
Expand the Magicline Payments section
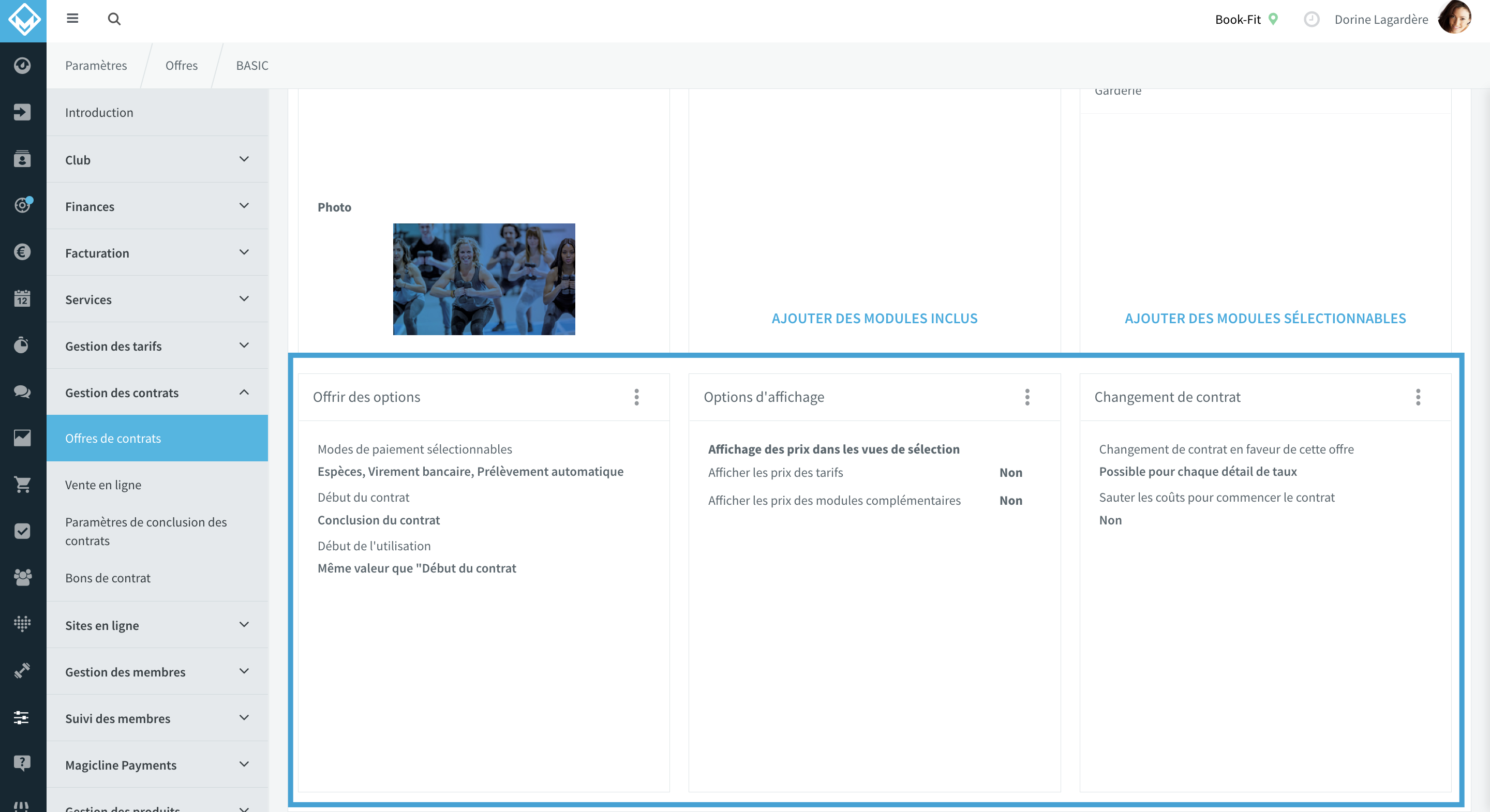[x=157, y=764]
